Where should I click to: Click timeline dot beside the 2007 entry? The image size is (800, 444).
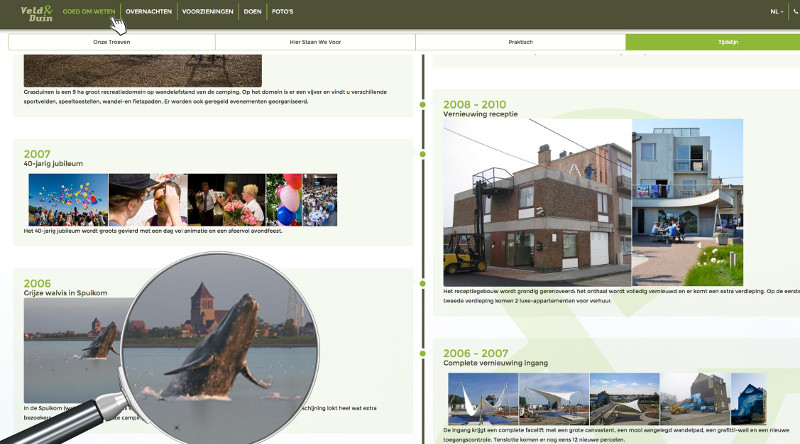[422, 154]
